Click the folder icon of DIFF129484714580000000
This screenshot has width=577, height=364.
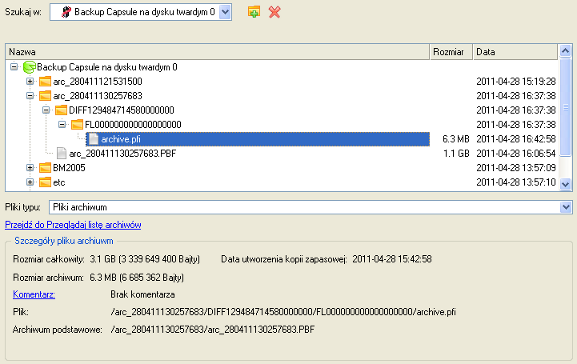[61, 110]
